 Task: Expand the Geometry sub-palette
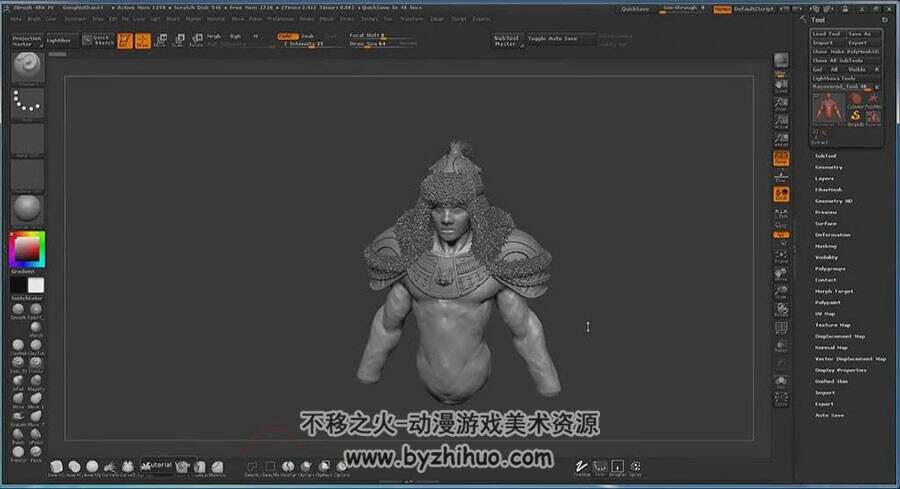828,168
